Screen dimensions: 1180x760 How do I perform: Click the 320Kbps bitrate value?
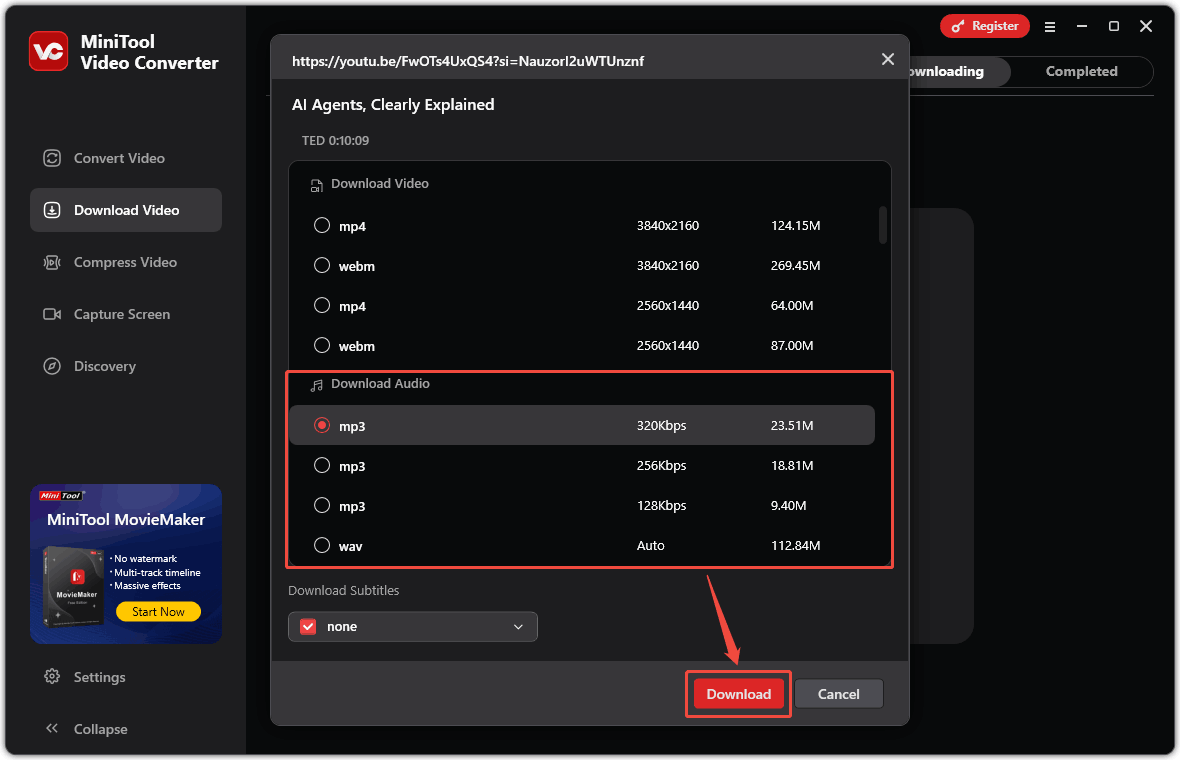pyautogui.click(x=661, y=425)
